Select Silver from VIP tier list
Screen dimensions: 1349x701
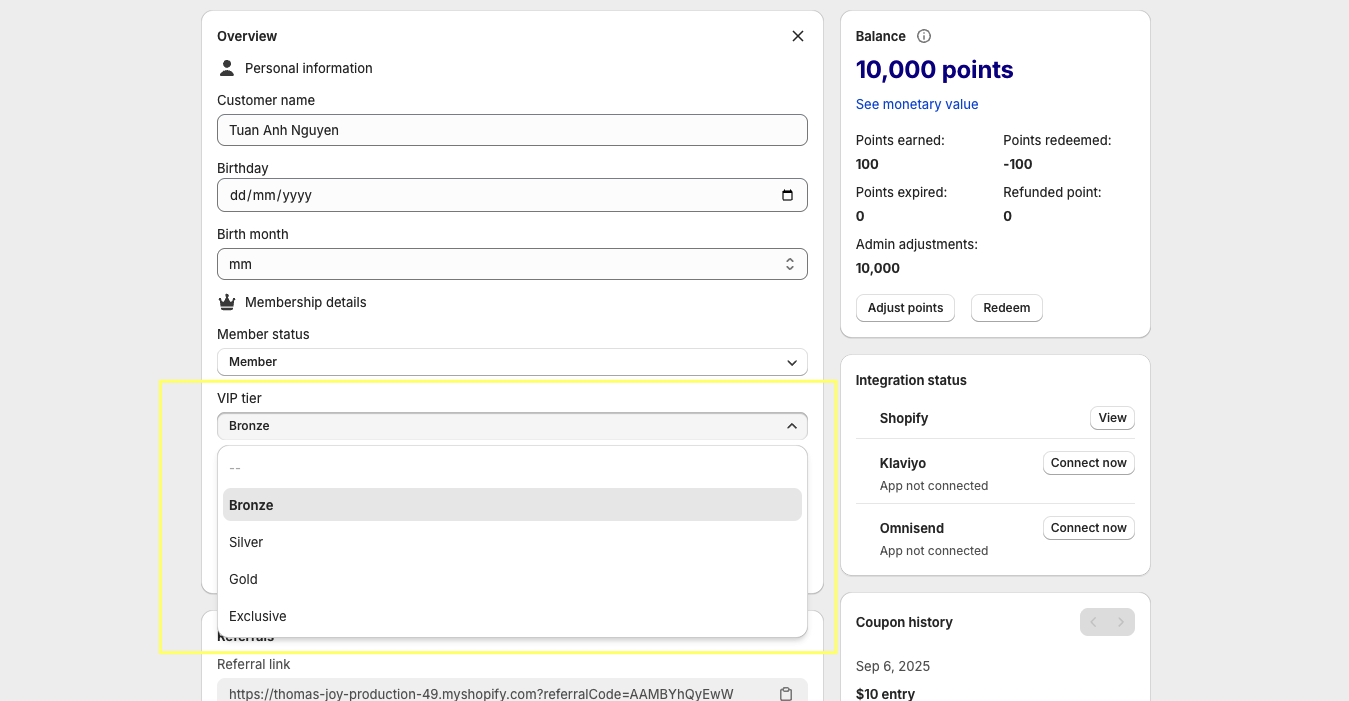(246, 542)
